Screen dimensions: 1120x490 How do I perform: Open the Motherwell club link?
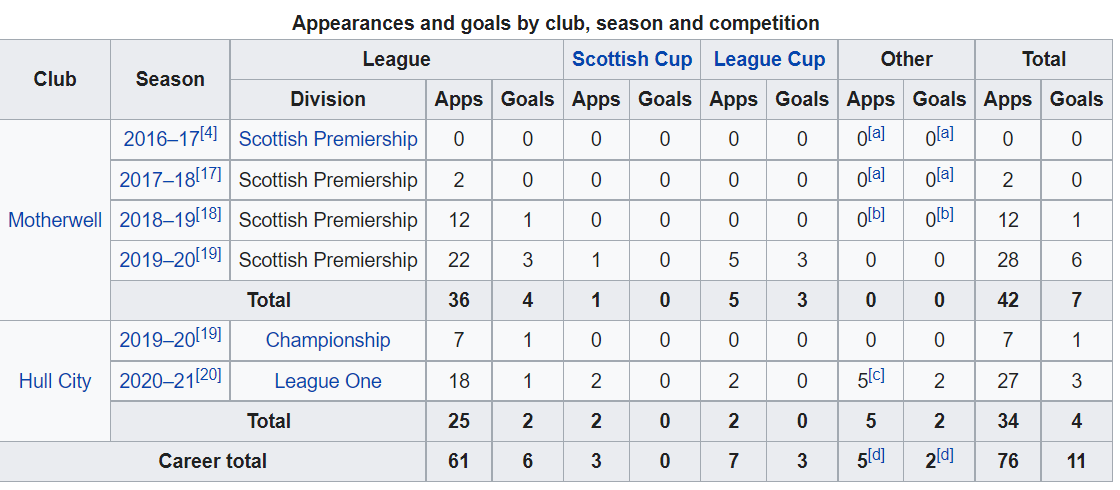pos(55,220)
